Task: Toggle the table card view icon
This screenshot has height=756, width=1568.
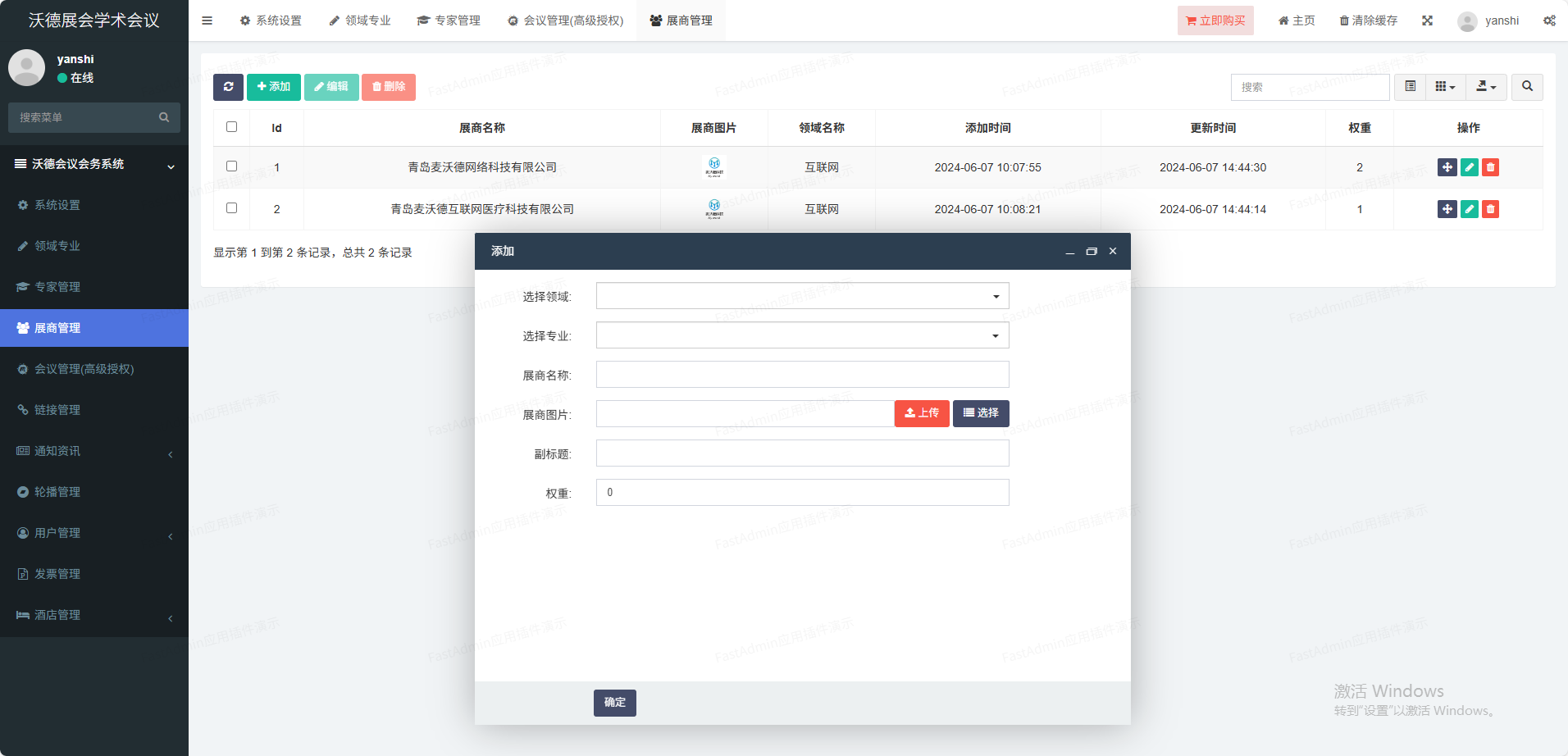Action: (1410, 87)
